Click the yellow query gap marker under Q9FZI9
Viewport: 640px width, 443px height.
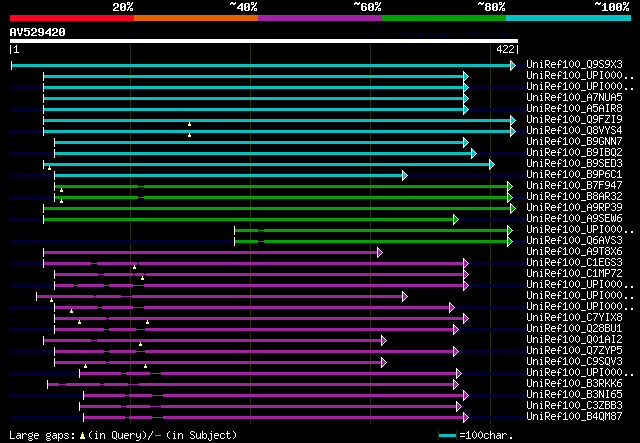tap(189, 124)
